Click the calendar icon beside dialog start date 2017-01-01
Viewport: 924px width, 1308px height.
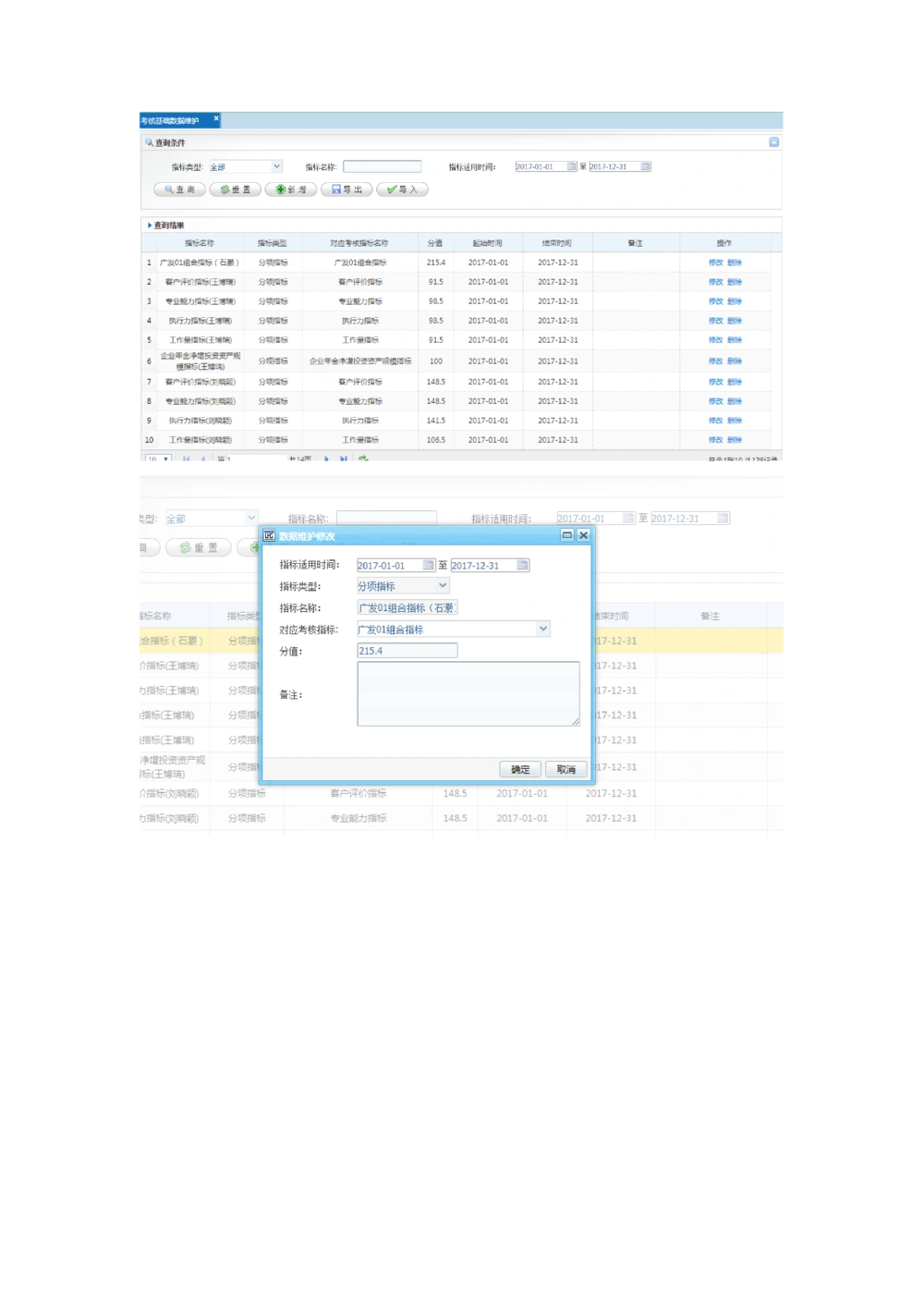(x=429, y=565)
